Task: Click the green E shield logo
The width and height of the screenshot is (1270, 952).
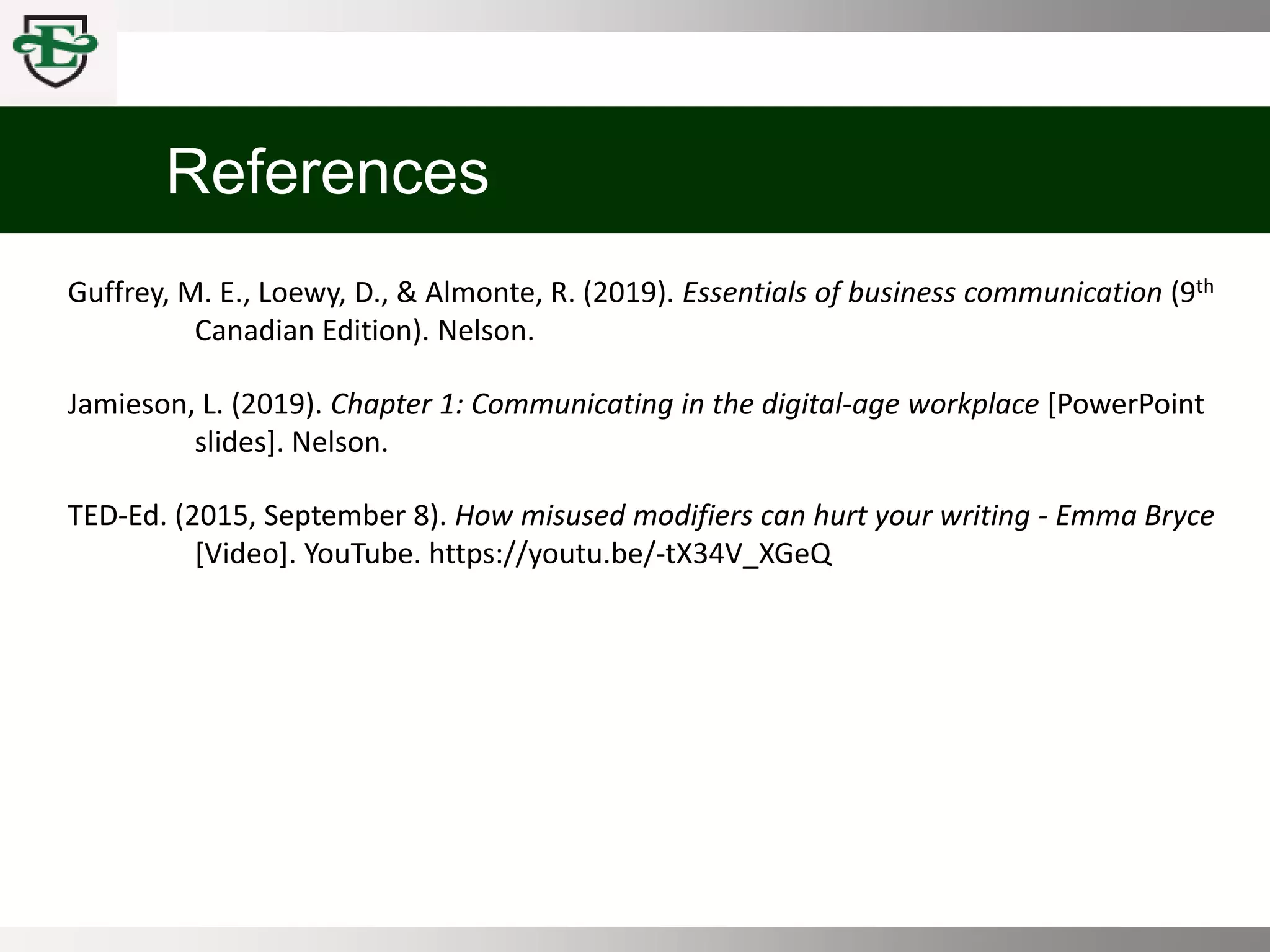Action: click(x=55, y=51)
